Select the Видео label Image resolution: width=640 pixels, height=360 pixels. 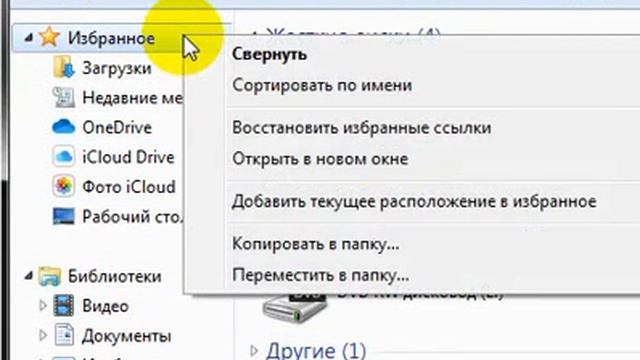[105, 306]
